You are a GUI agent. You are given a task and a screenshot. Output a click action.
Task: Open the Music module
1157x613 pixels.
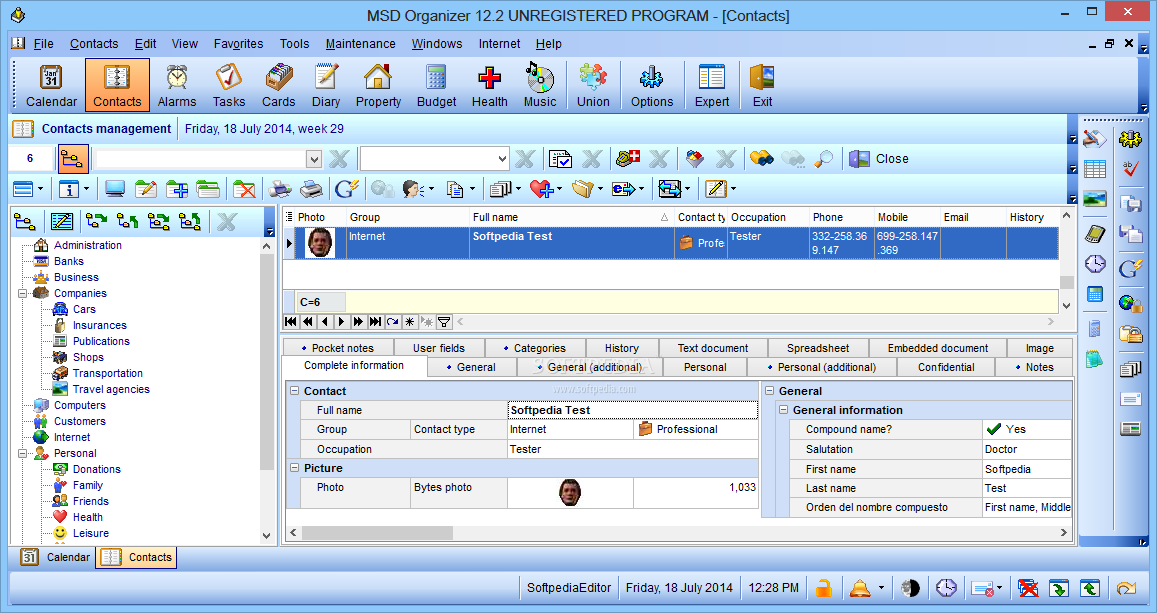(539, 86)
